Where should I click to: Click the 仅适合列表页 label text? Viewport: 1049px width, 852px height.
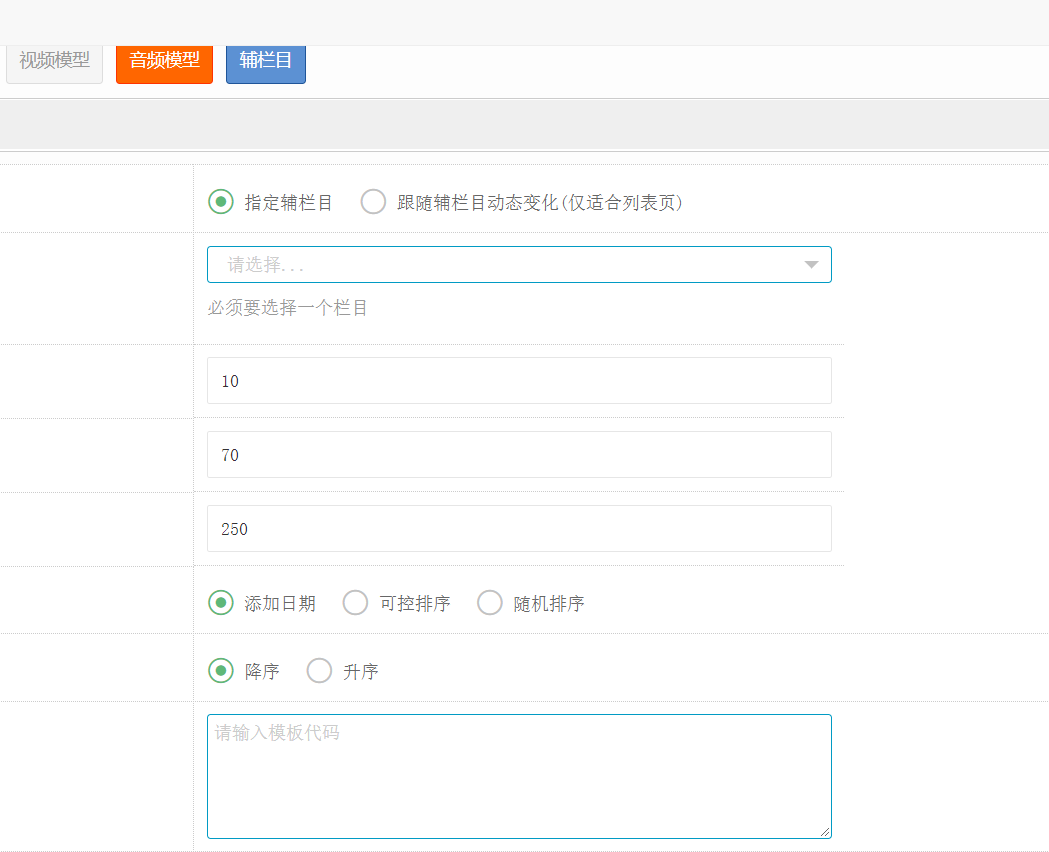(x=620, y=203)
